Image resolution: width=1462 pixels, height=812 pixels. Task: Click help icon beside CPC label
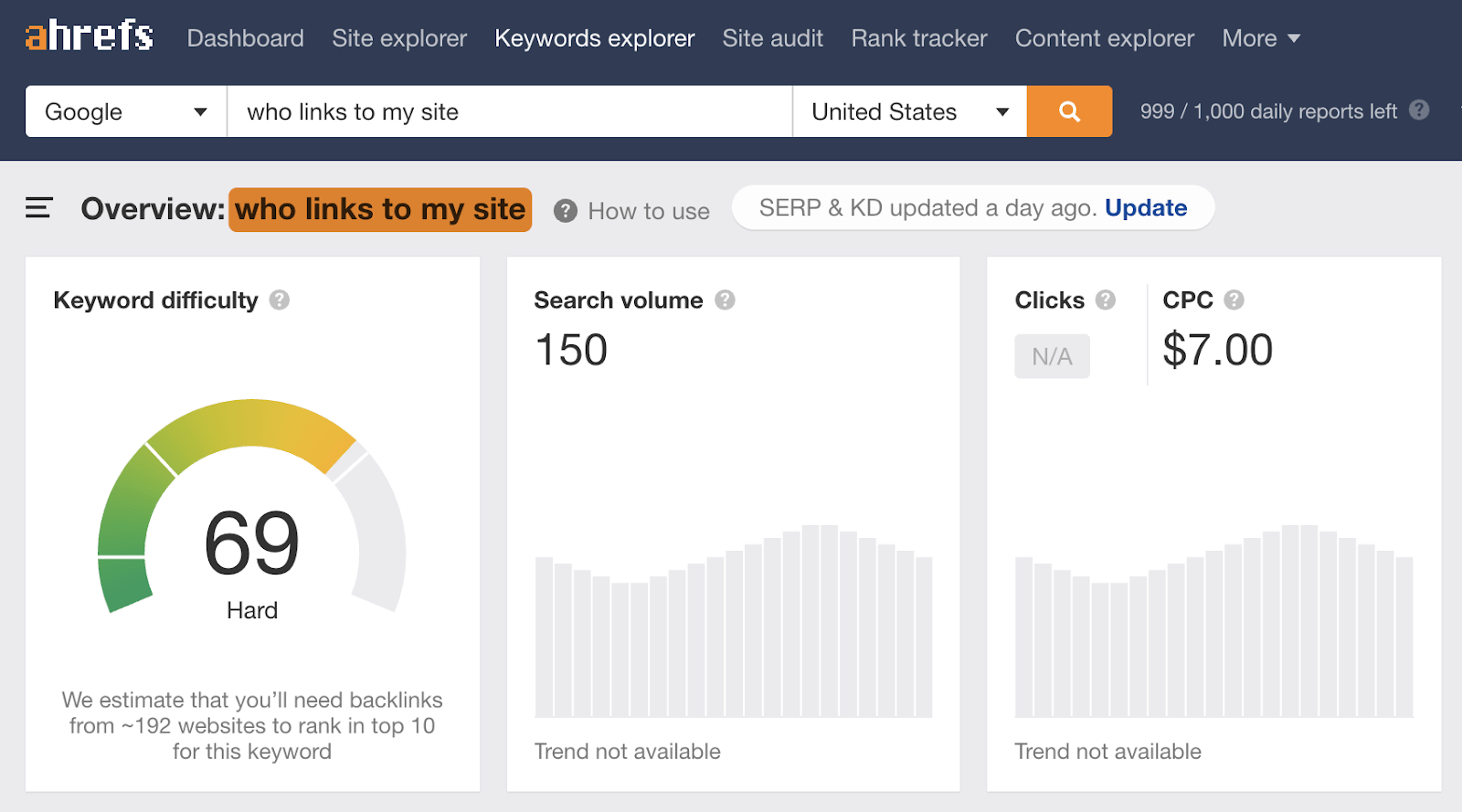click(x=1234, y=300)
